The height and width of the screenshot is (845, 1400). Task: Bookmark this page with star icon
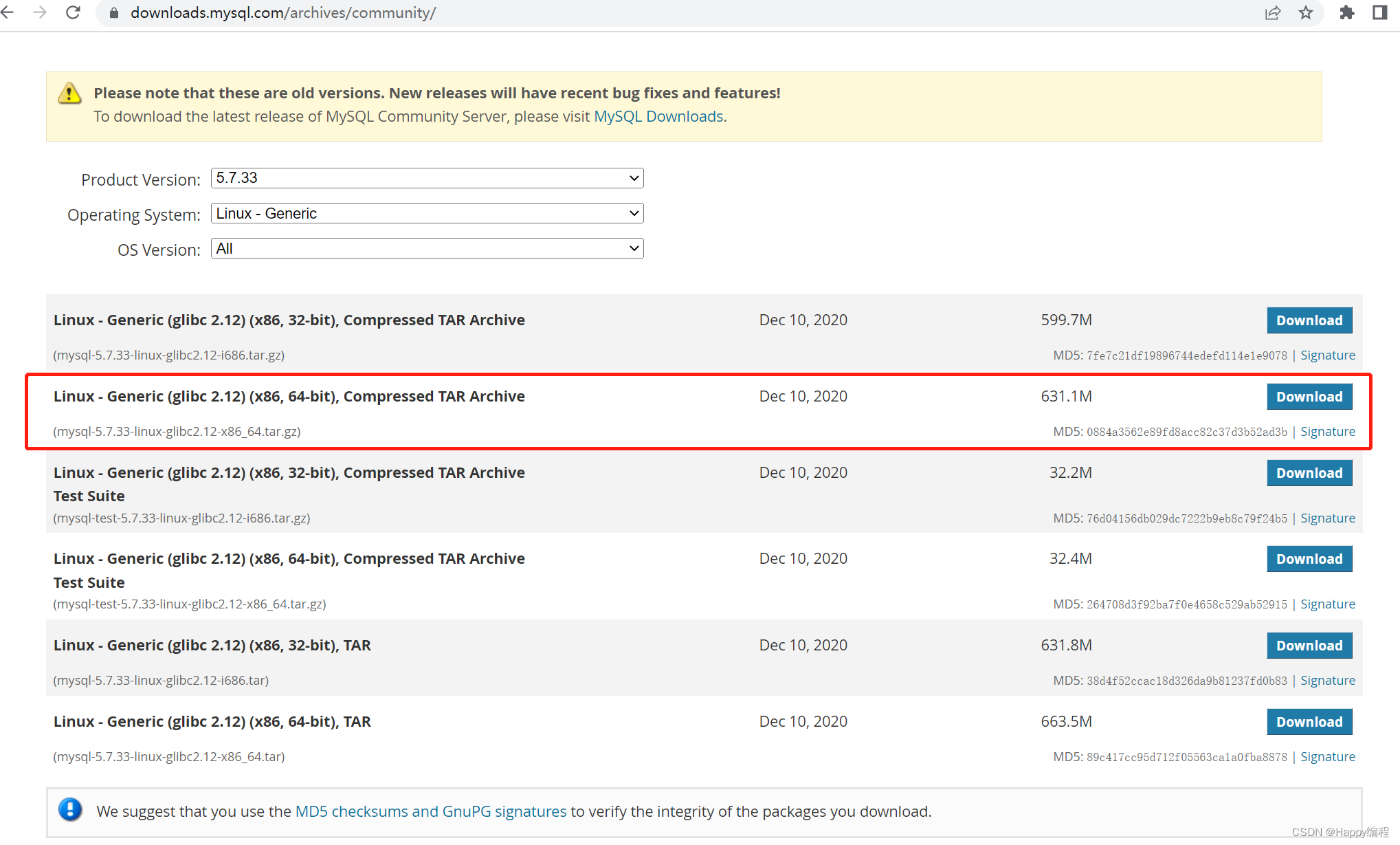tap(1306, 12)
